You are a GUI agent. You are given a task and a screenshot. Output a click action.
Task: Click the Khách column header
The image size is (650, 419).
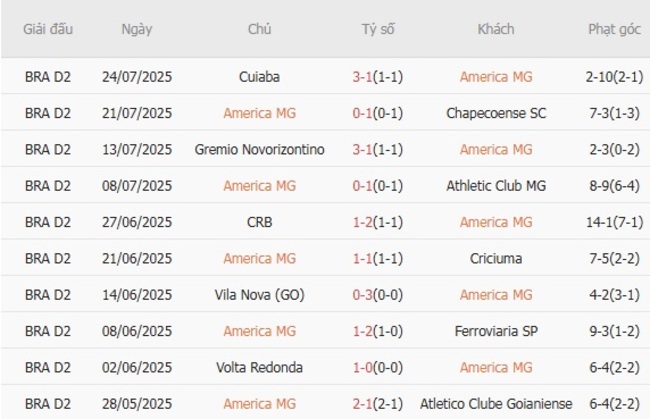point(495,29)
